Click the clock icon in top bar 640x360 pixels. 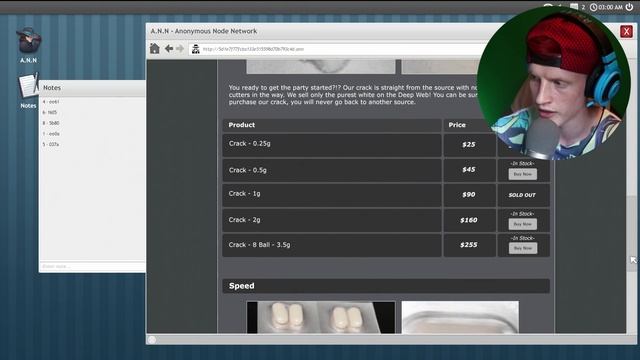593,7
